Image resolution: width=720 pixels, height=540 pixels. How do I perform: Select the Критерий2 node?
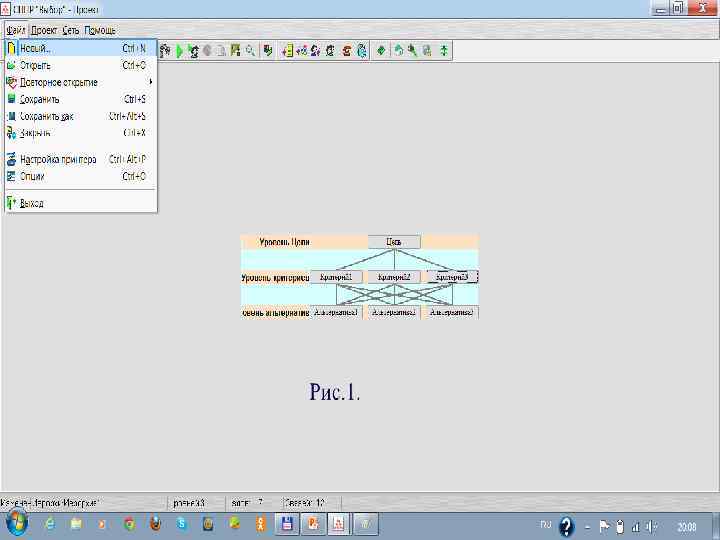394,277
